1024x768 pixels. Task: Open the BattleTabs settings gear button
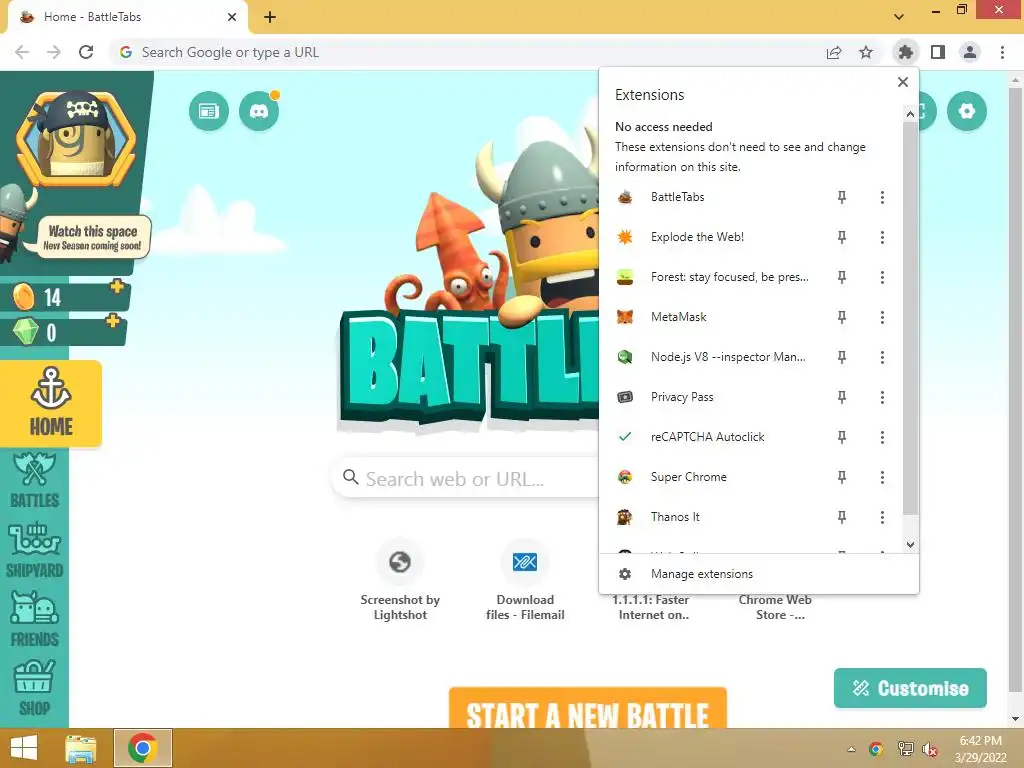coord(967,111)
